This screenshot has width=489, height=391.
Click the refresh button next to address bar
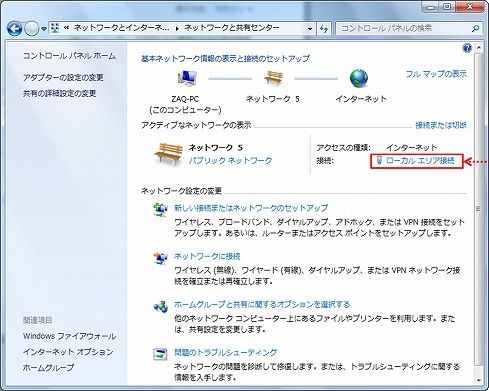pos(324,29)
